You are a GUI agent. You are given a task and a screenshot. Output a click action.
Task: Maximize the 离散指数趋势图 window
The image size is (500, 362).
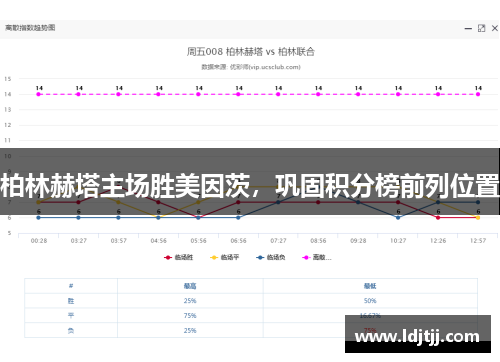481,28
